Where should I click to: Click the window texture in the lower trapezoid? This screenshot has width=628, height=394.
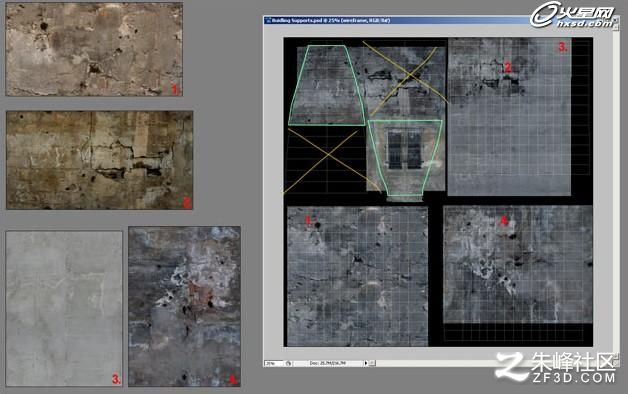[x=405, y=148]
